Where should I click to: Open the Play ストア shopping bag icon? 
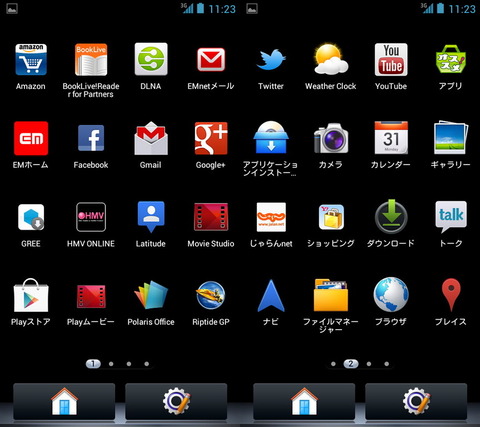tap(31, 295)
